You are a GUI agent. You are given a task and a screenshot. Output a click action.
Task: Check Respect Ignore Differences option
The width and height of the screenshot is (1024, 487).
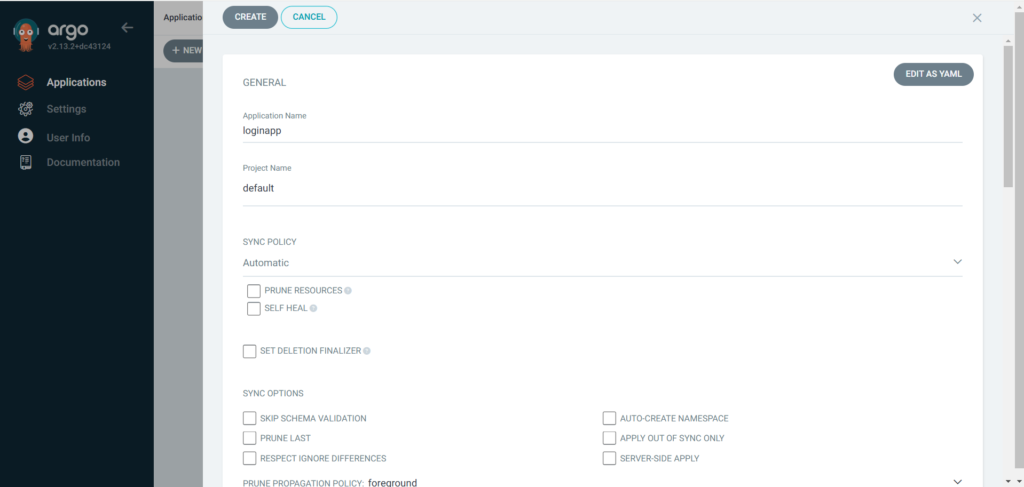tap(249, 458)
